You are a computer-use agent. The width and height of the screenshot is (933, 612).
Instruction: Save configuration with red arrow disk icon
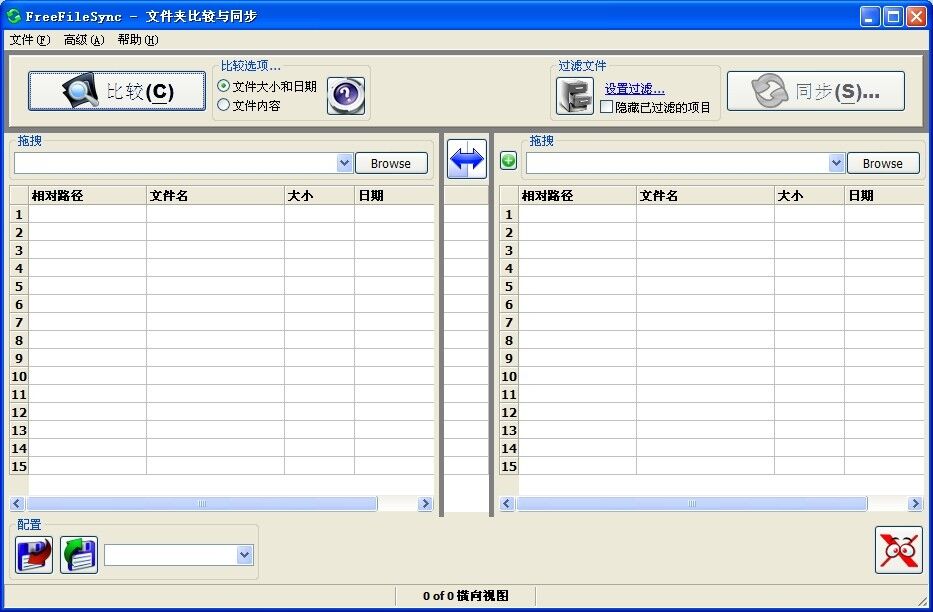pyautogui.click(x=34, y=555)
